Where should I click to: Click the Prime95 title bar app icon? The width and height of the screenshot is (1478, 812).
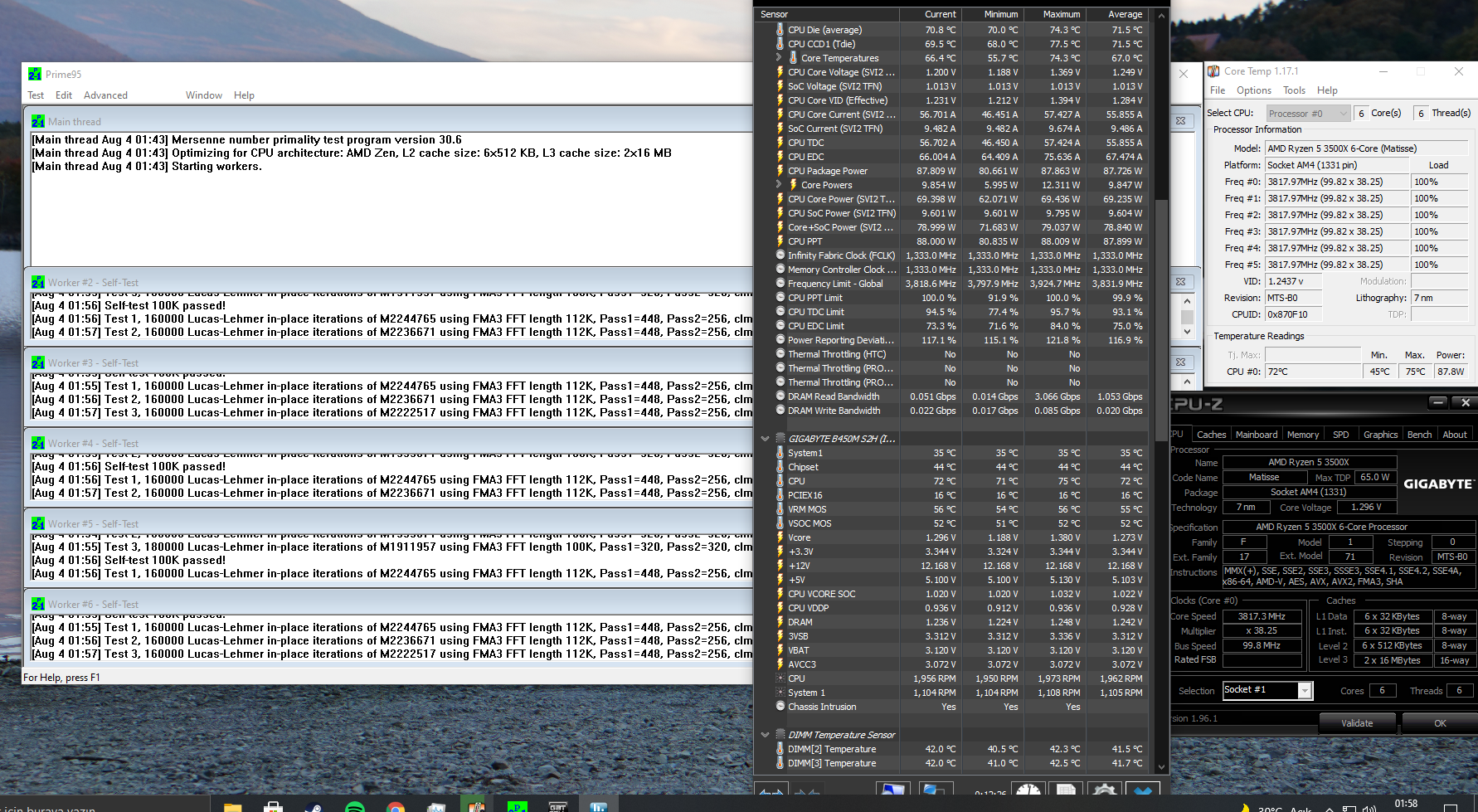coord(35,74)
